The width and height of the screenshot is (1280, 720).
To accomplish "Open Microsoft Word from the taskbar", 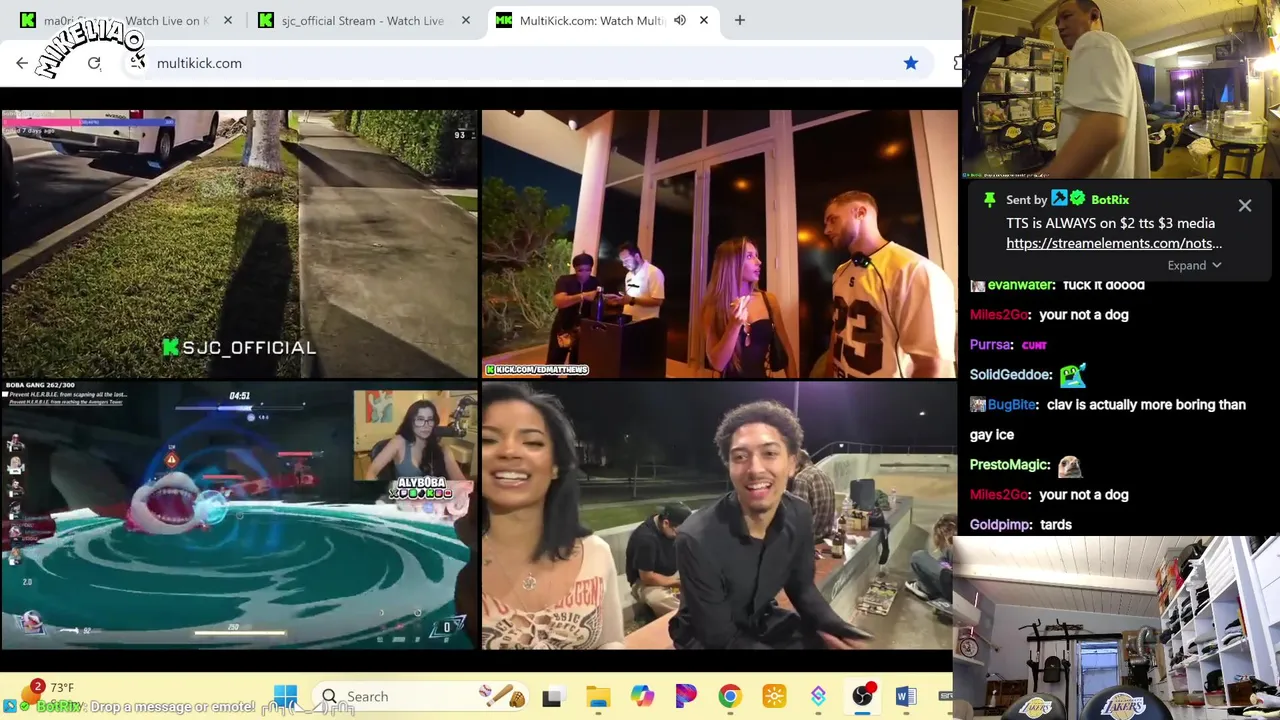I will (906, 696).
